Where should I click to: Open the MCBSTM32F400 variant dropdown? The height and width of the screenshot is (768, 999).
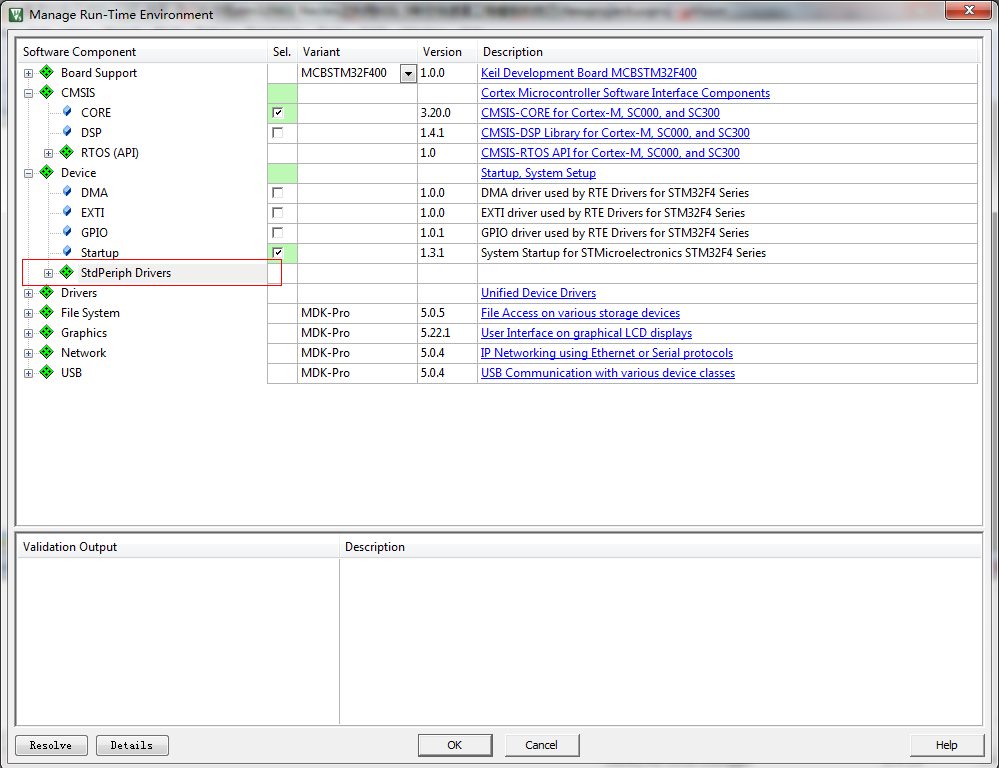point(407,74)
